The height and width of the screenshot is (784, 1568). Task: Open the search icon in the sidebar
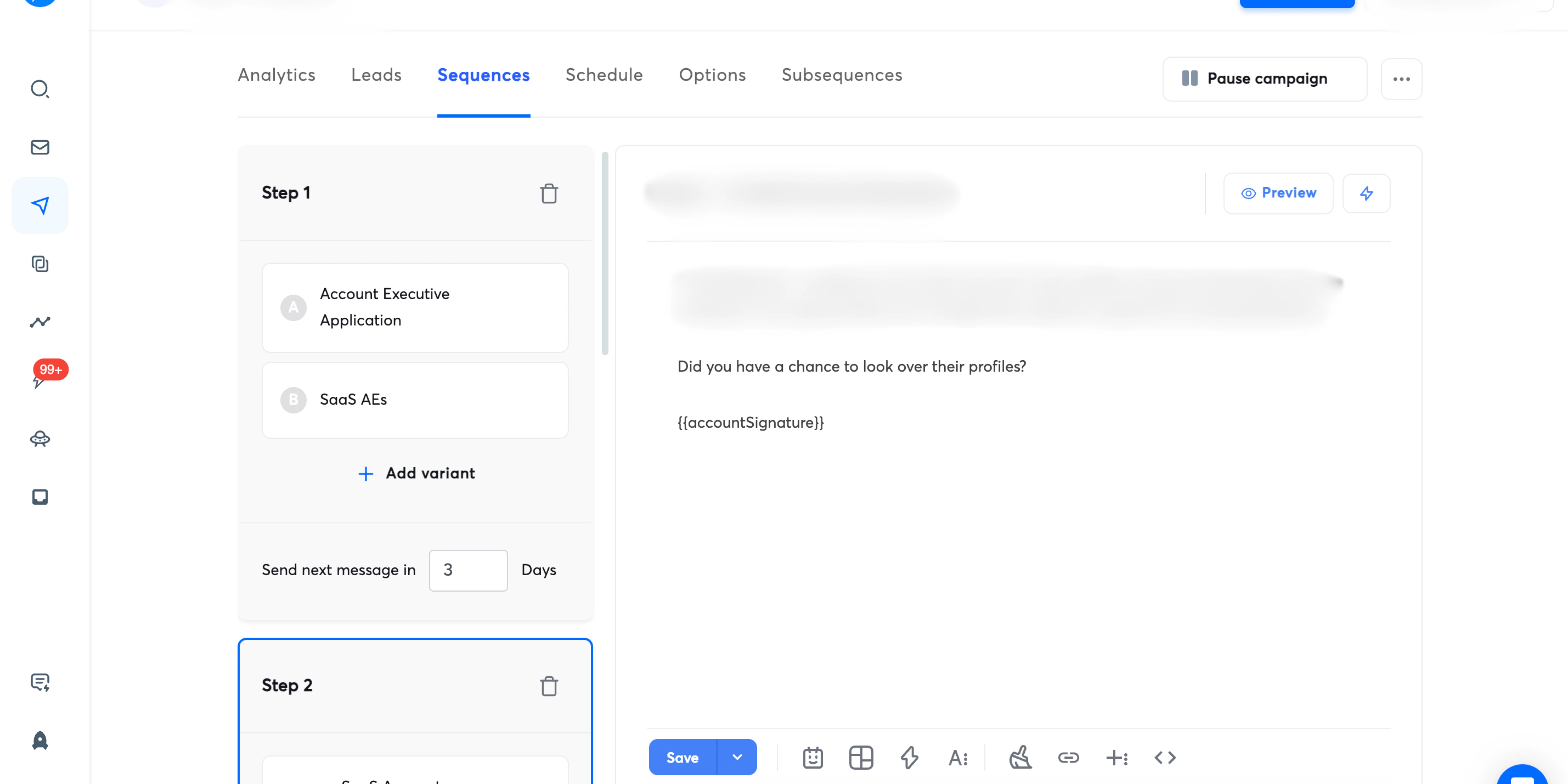point(40,89)
